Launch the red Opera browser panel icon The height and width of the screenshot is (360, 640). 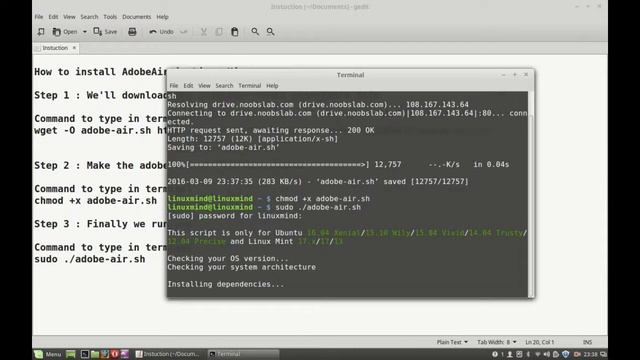(115, 354)
